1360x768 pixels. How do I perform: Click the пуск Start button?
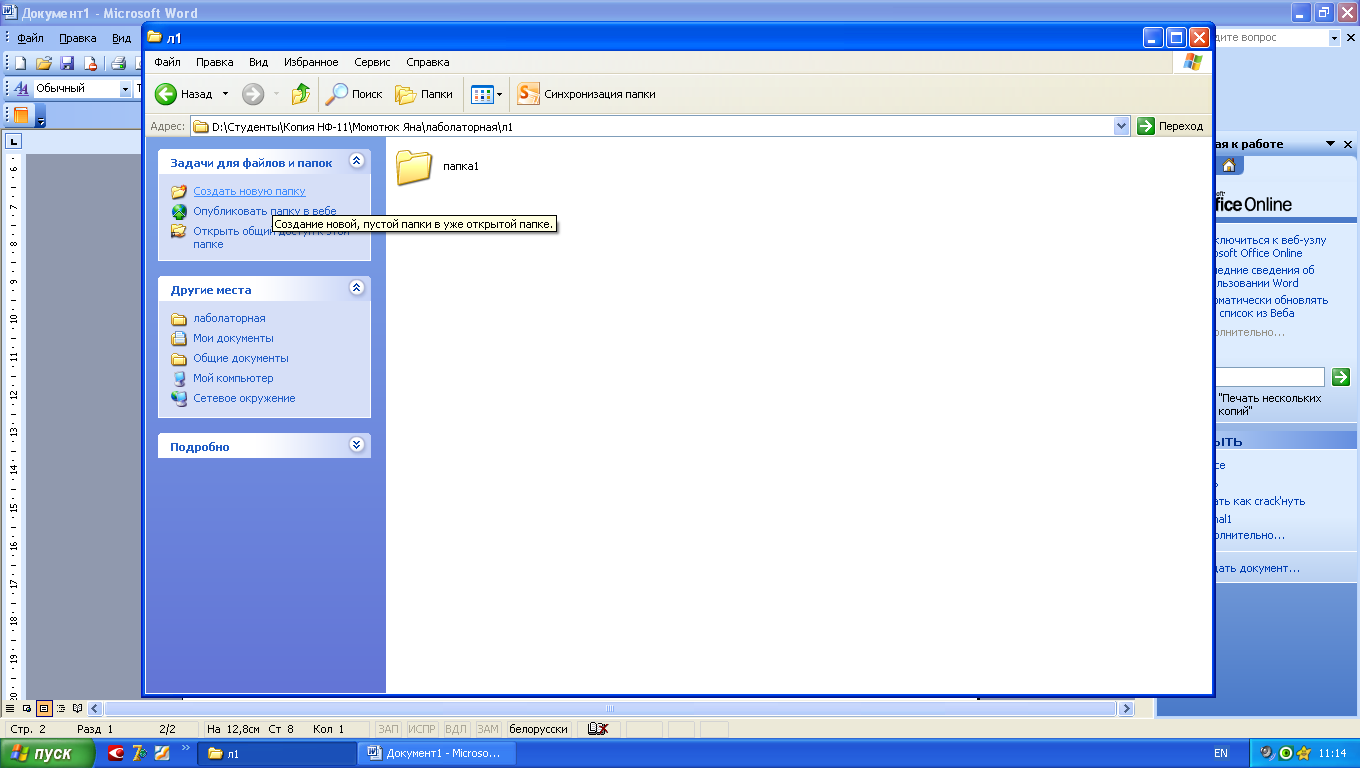click(47, 753)
